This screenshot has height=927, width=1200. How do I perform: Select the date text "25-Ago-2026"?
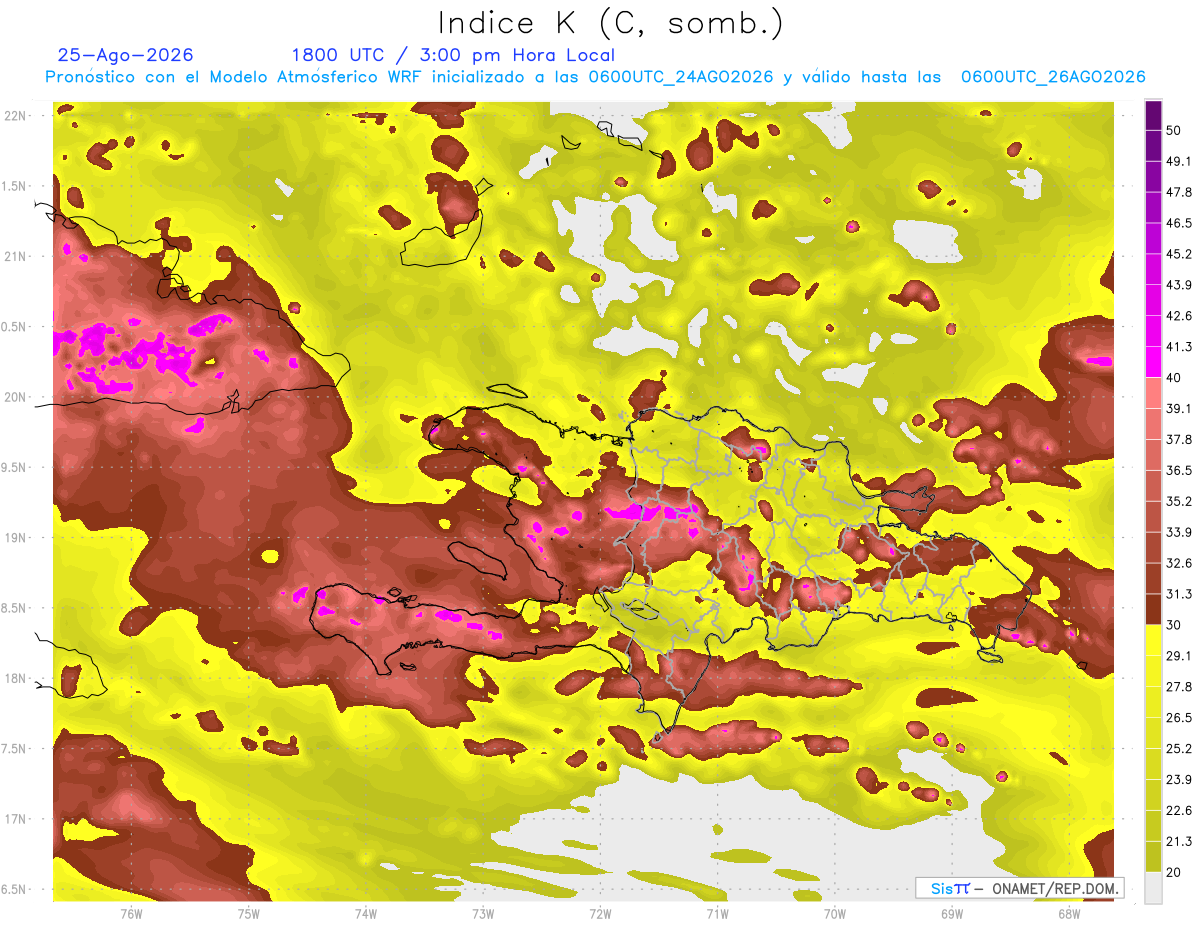coord(126,55)
